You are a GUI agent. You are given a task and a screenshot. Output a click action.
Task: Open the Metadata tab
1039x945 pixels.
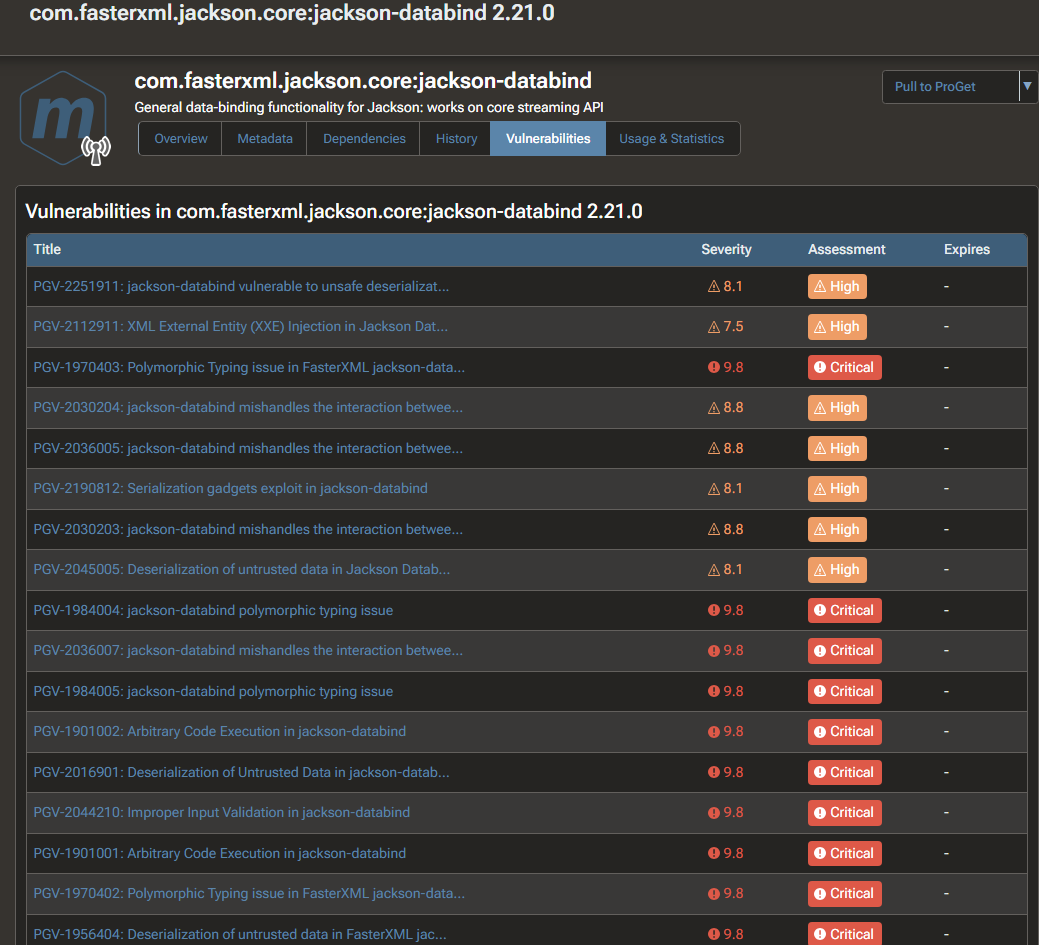pyautogui.click(x=265, y=139)
